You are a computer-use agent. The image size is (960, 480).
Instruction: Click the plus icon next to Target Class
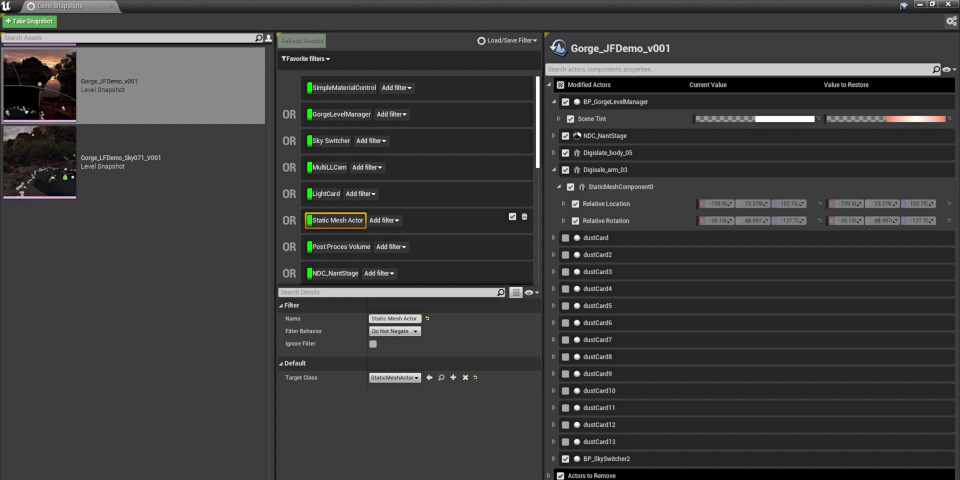tap(453, 377)
